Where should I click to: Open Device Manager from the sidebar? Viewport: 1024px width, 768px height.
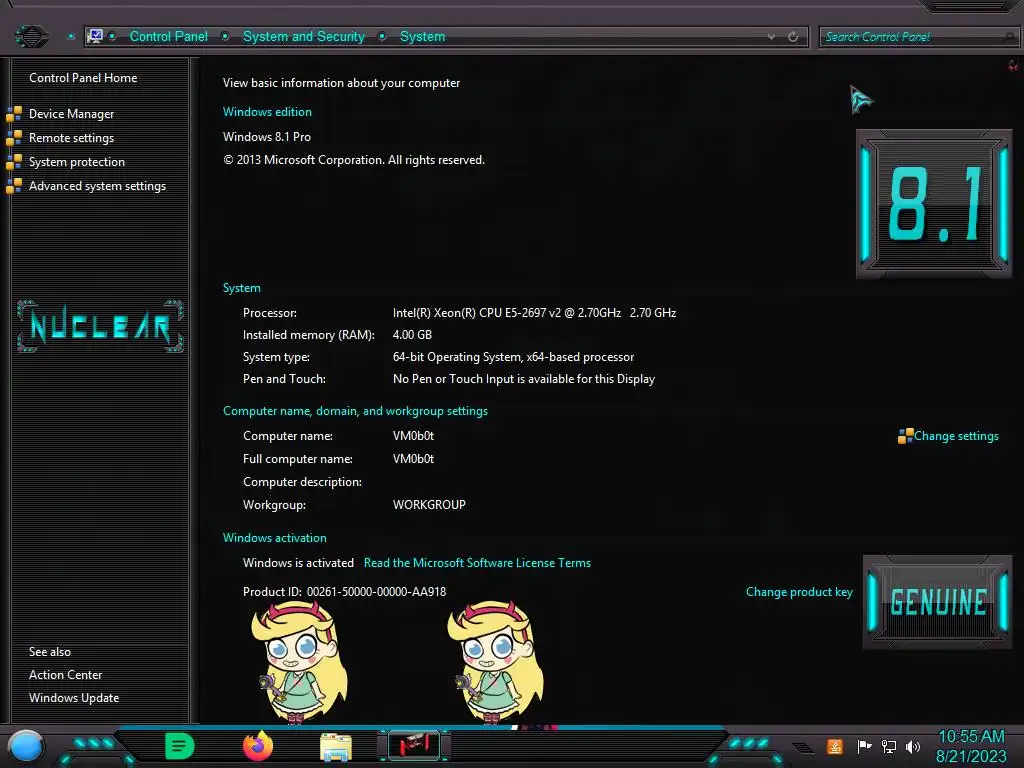[71, 114]
